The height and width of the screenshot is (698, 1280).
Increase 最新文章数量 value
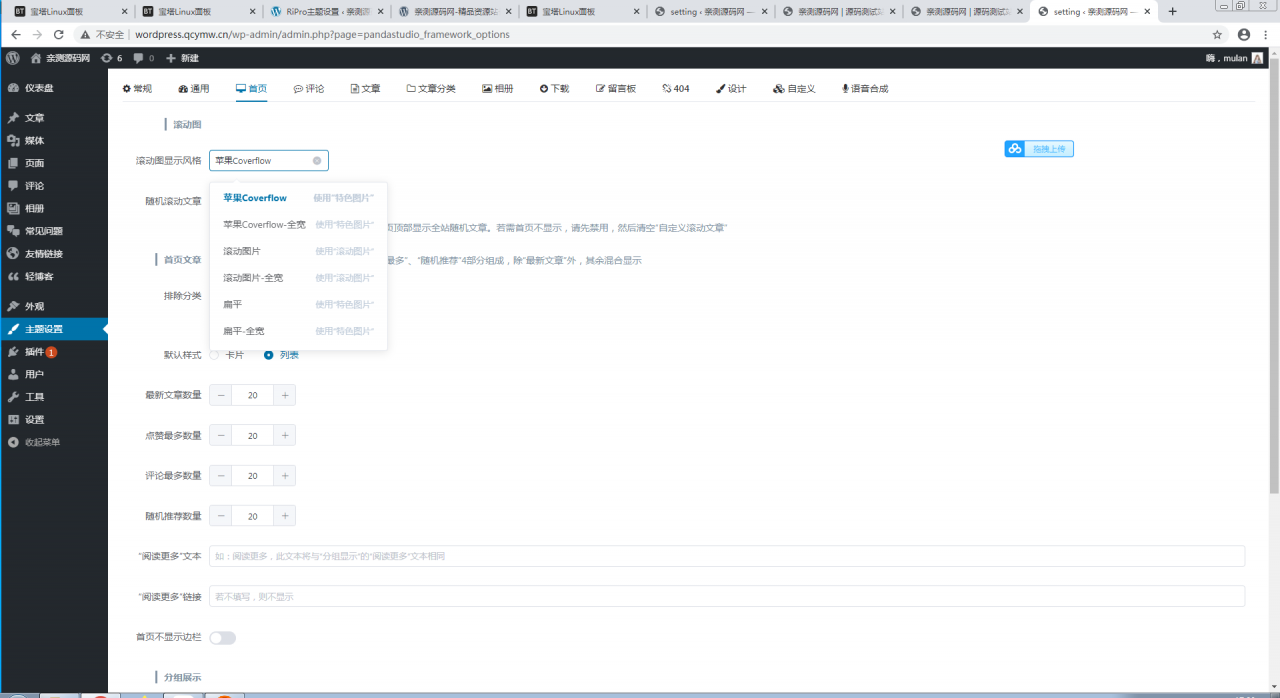pyautogui.click(x=285, y=396)
